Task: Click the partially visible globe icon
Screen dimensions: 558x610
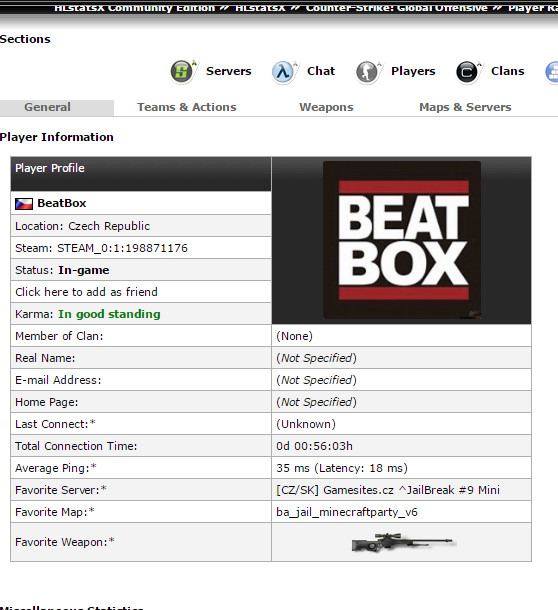Action: click(x=552, y=72)
